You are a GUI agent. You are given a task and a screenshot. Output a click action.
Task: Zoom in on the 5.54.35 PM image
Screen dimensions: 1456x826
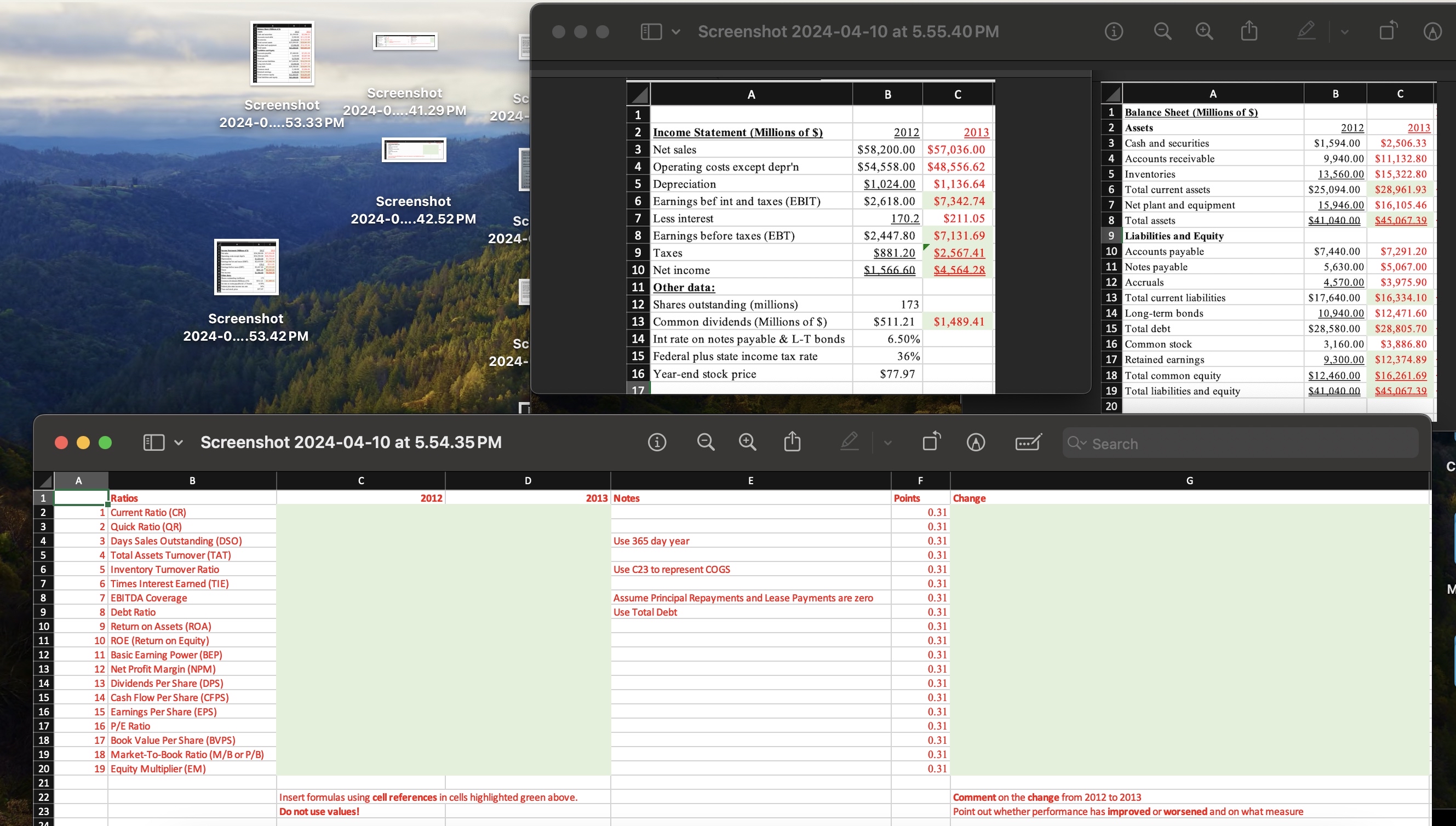tap(748, 442)
